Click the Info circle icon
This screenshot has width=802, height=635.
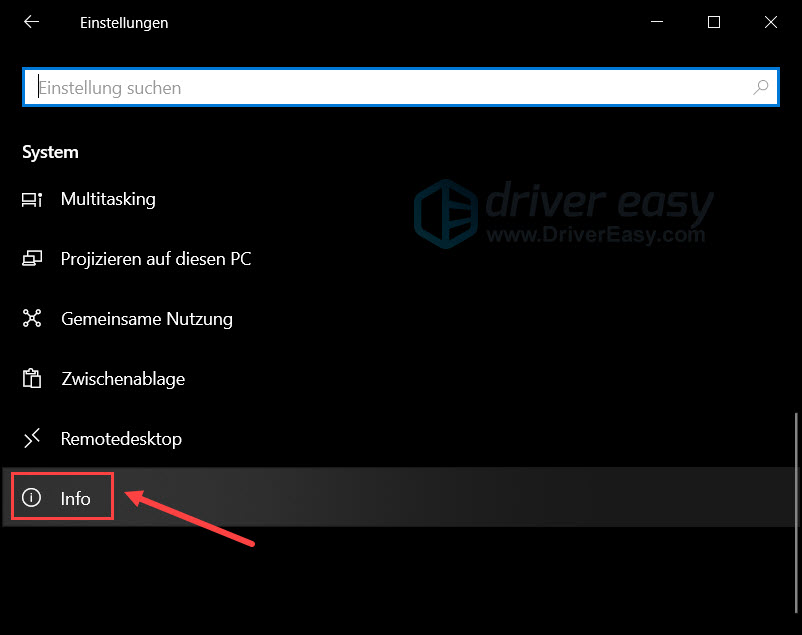point(32,498)
